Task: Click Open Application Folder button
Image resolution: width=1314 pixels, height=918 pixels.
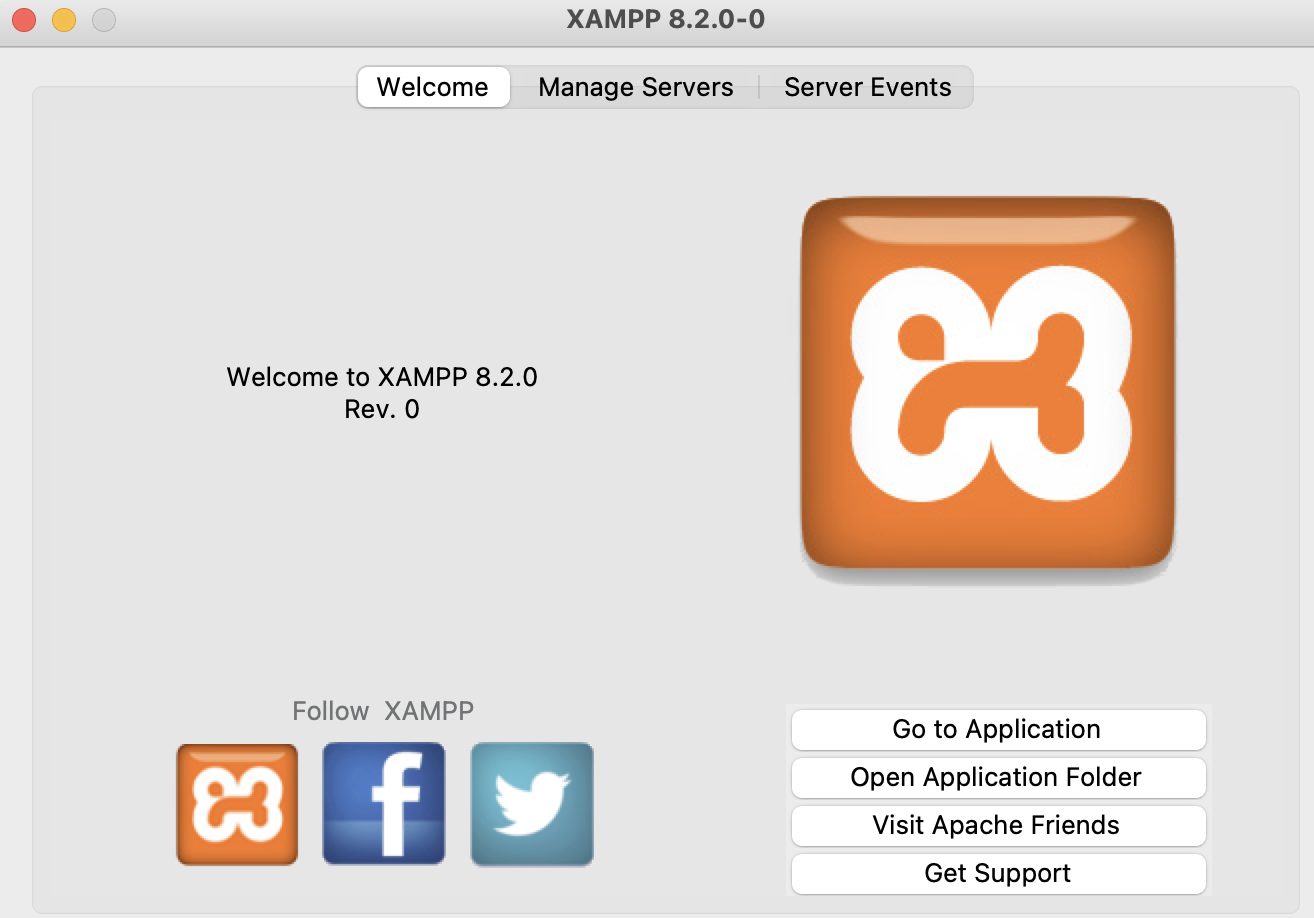Action: (998, 777)
